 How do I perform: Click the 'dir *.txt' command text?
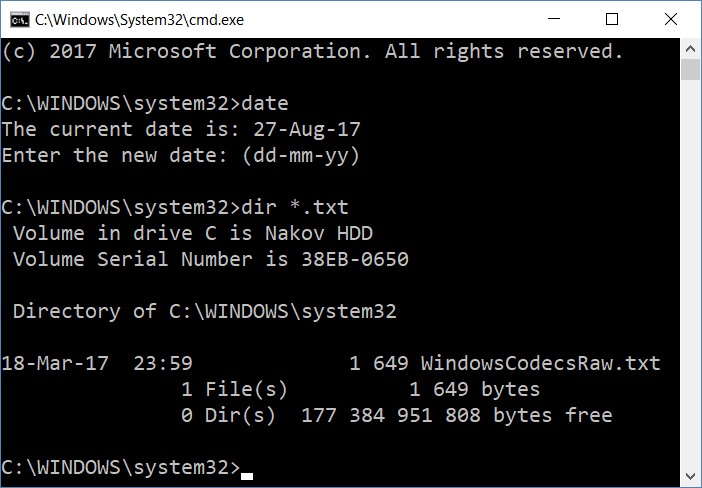[295, 207]
